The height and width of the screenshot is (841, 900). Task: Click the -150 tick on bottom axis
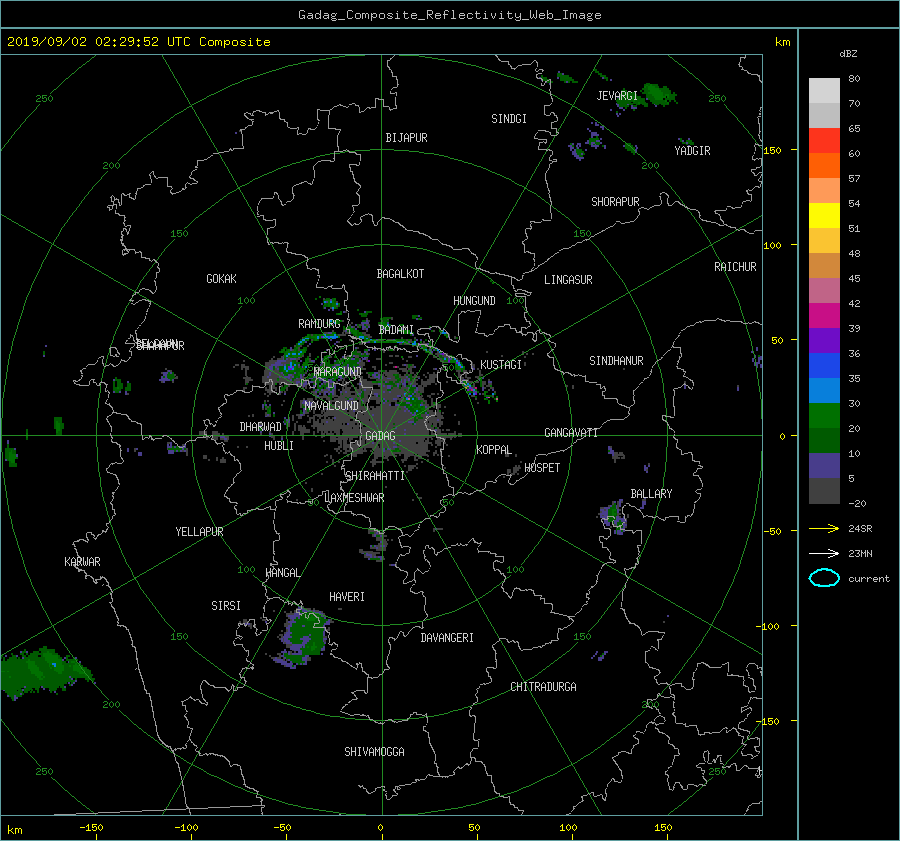pyautogui.click(x=91, y=827)
